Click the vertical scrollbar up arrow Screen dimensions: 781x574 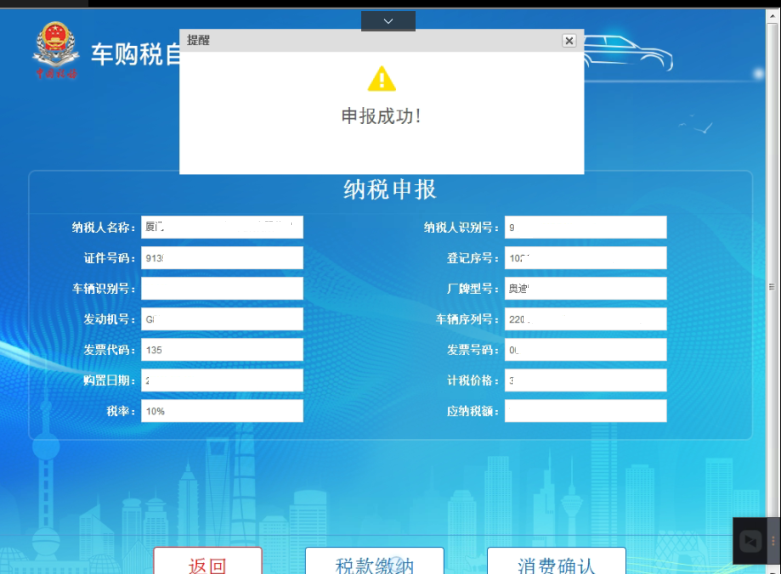point(773,16)
